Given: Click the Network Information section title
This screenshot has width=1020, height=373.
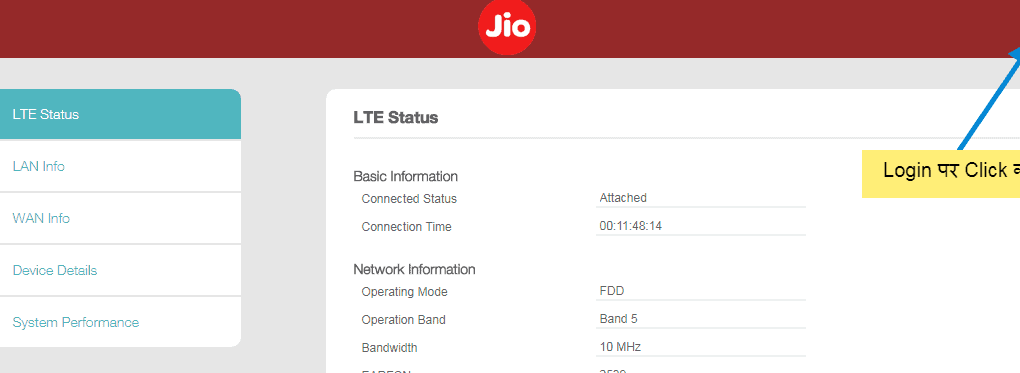Looking at the screenshot, I should coord(414,269).
